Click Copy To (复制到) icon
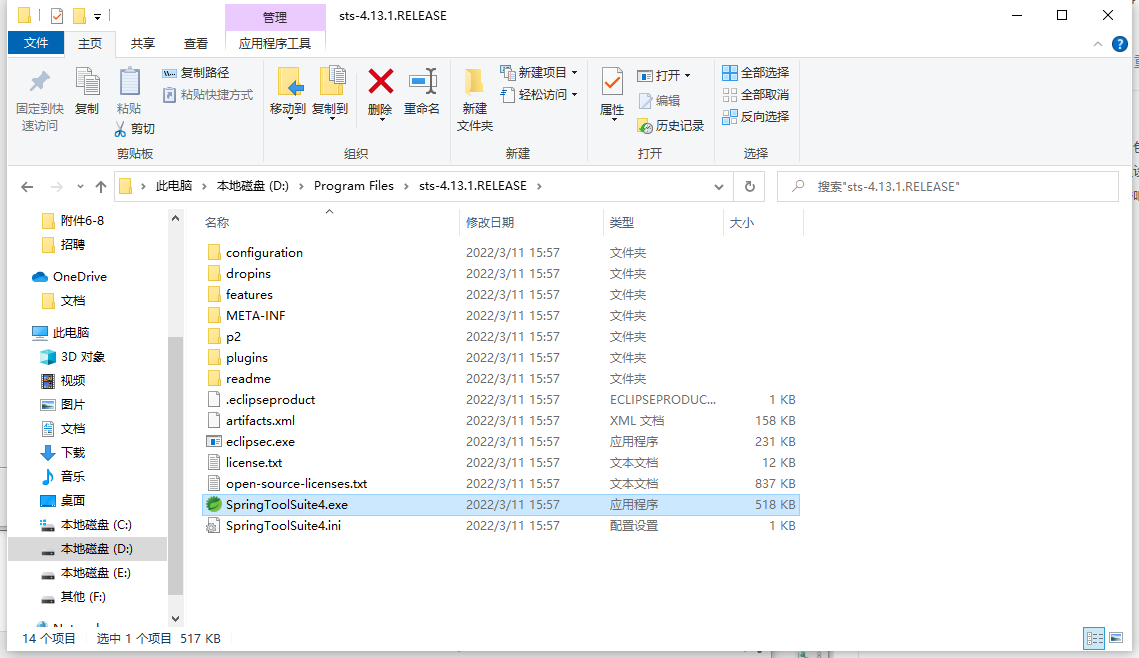Screen dimensions: 1139x658 331,83
